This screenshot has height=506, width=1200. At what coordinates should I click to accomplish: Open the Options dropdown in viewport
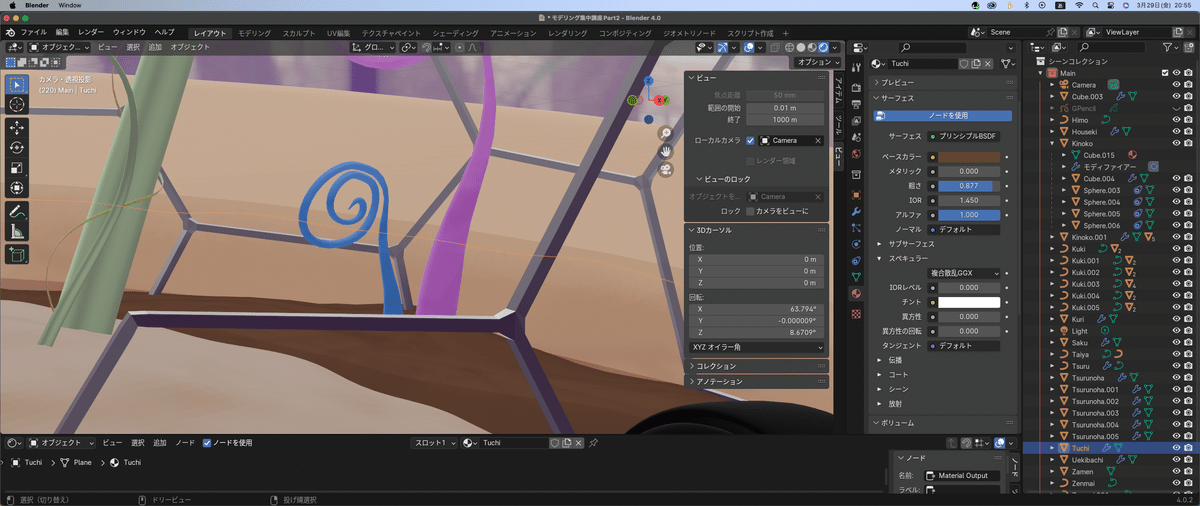point(819,62)
